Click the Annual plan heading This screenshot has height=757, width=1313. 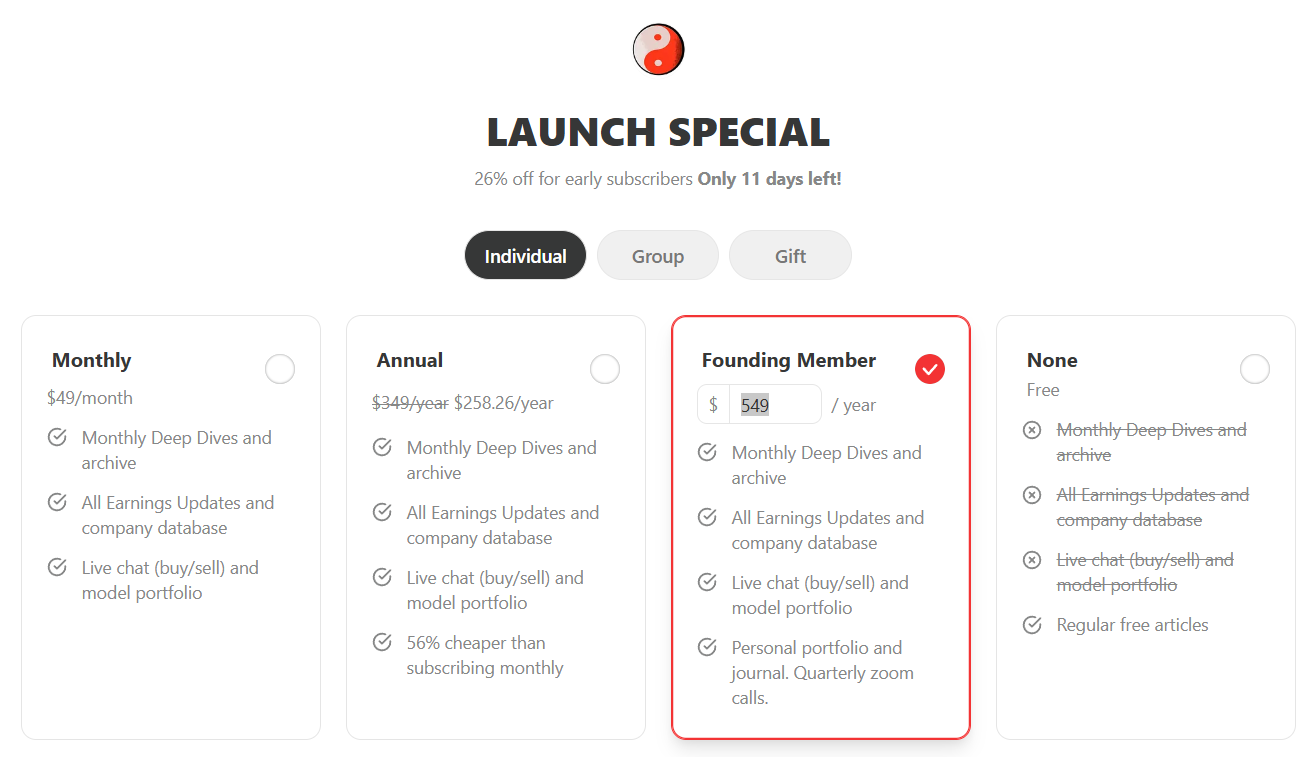[x=410, y=360]
